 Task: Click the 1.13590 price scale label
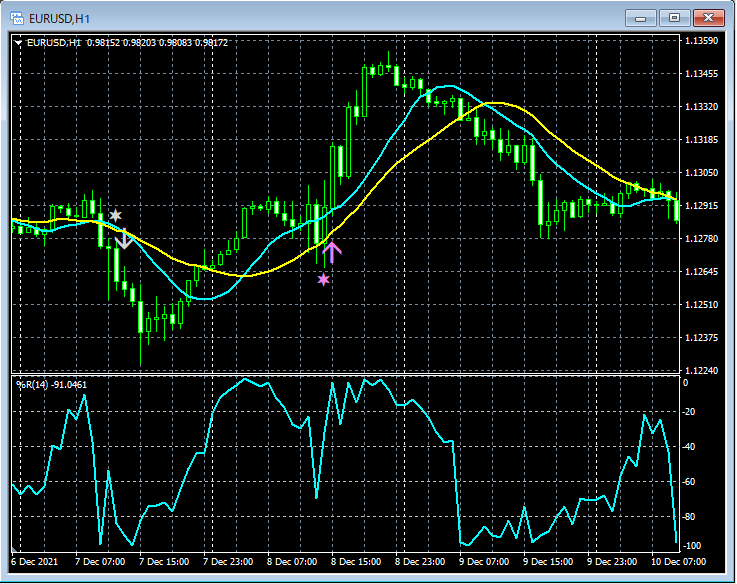coord(702,41)
